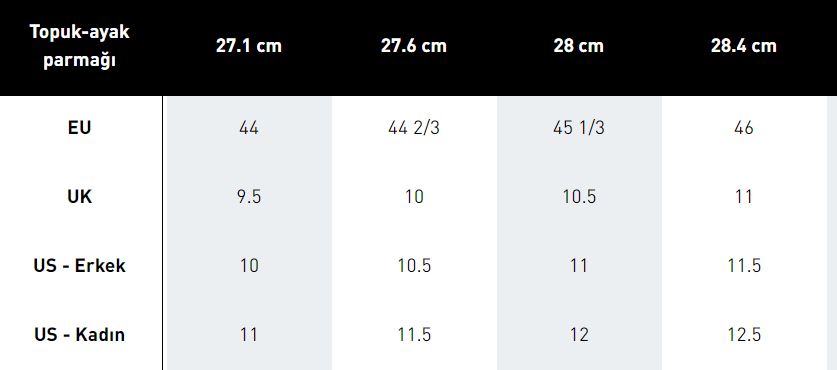Choose EU size 46
The image size is (837, 370).
point(744,128)
